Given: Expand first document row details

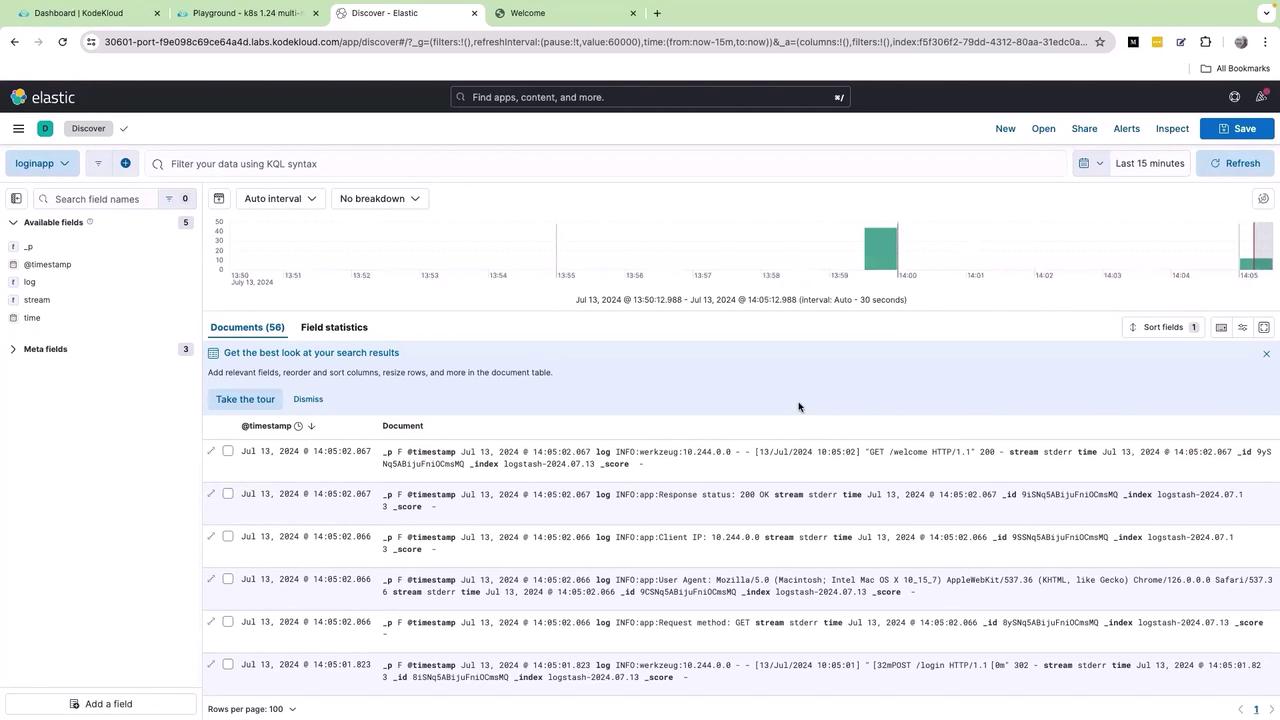Looking at the screenshot, I should [211, 451].
